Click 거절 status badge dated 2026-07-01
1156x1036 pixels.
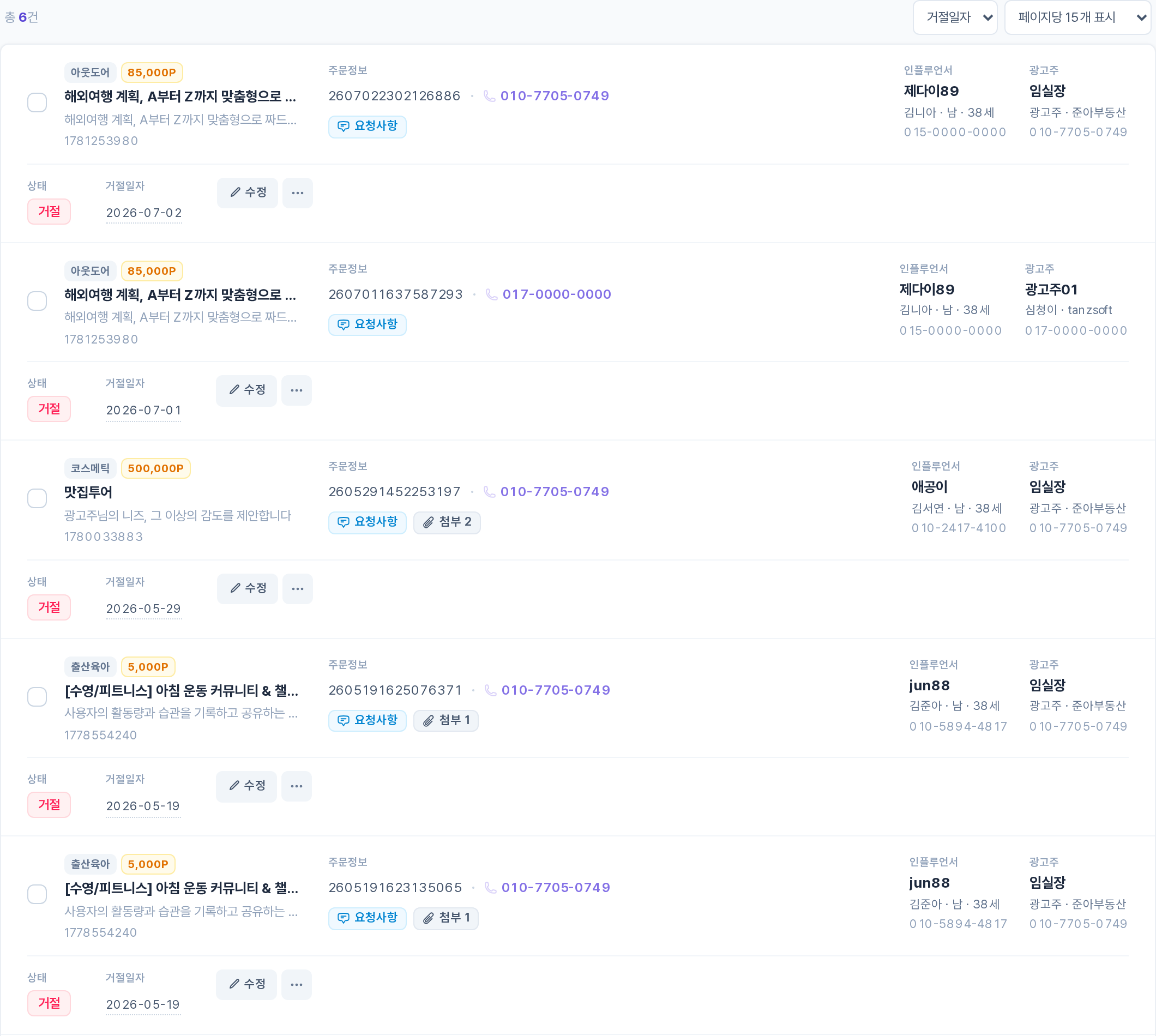coord(49,409)
